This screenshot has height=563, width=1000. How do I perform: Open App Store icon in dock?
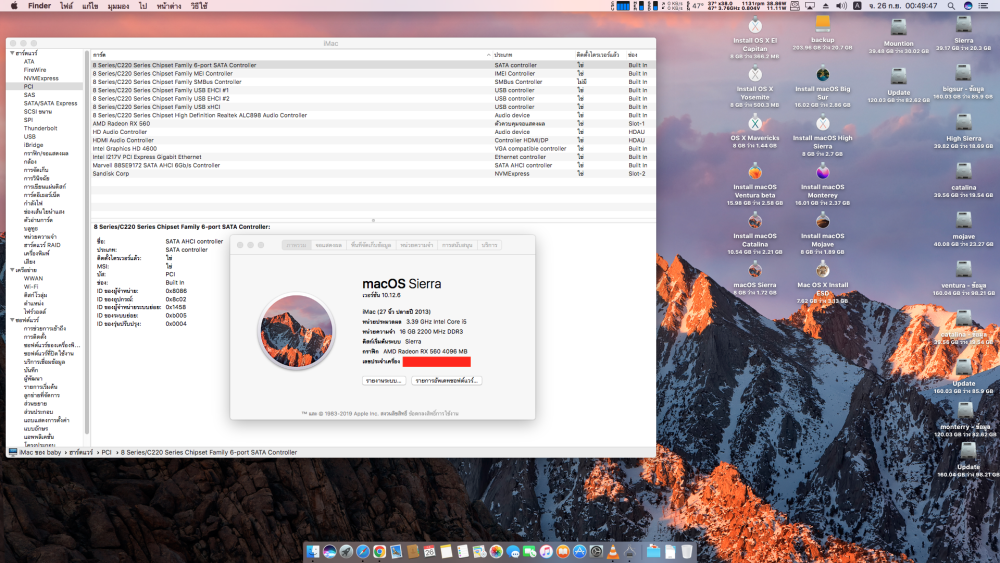[579, 552]
